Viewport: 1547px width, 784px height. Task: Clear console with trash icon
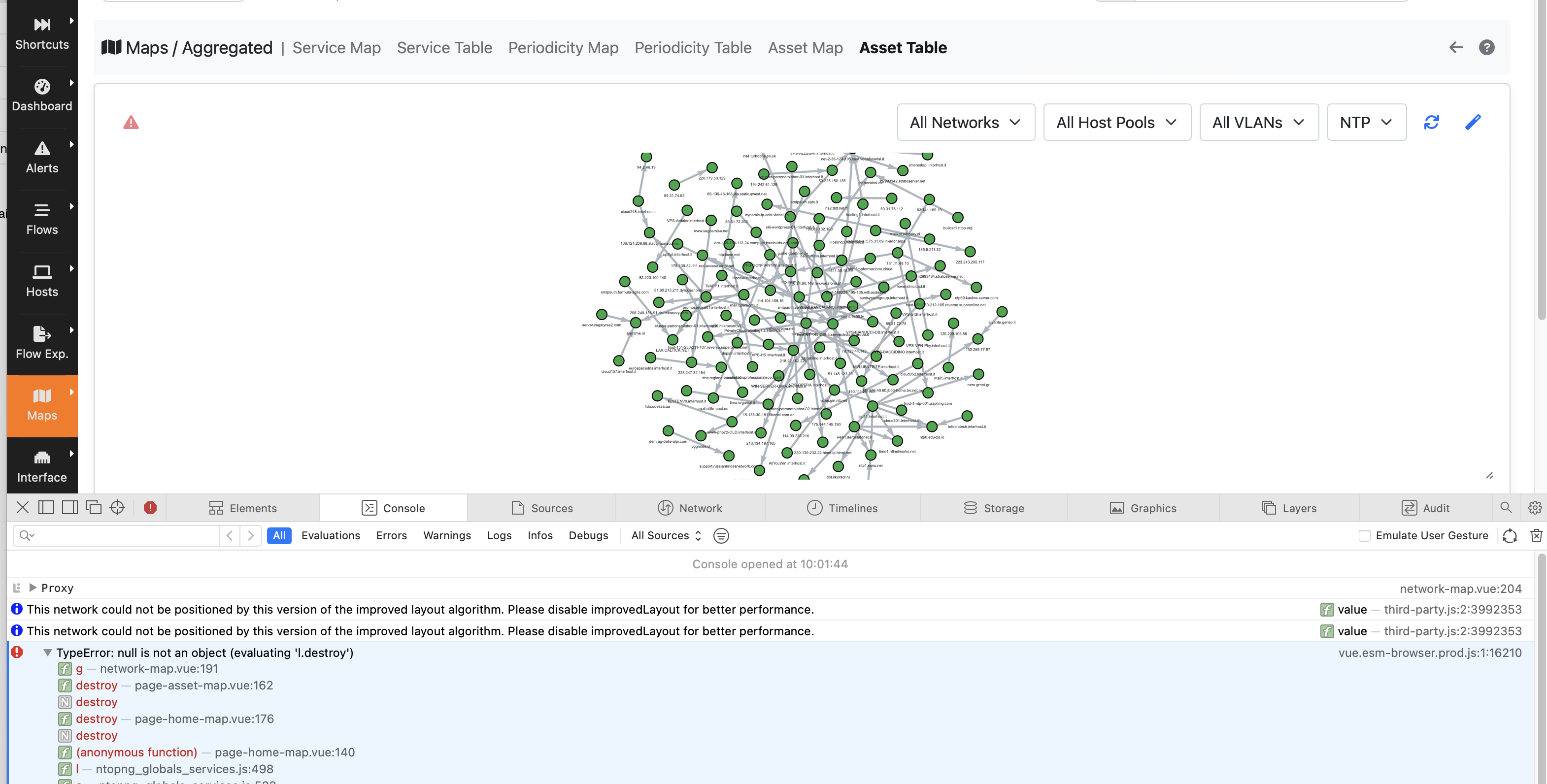pos(1536,535)
